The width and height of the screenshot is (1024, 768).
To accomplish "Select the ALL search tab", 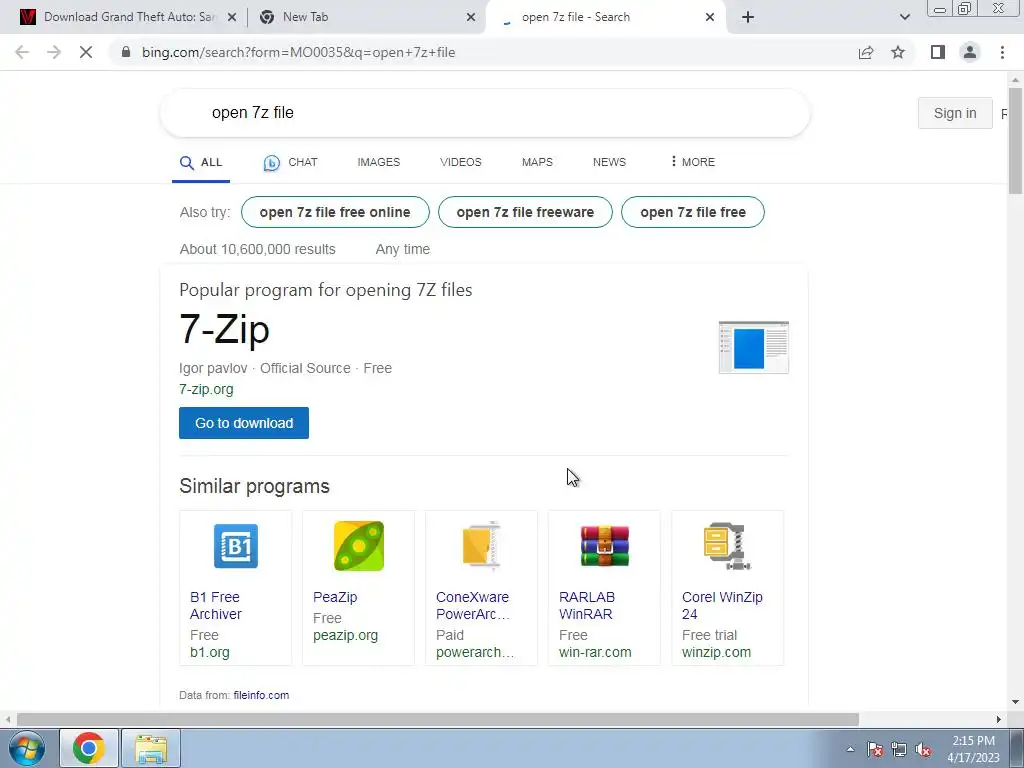I will click(x=201, y=163).
